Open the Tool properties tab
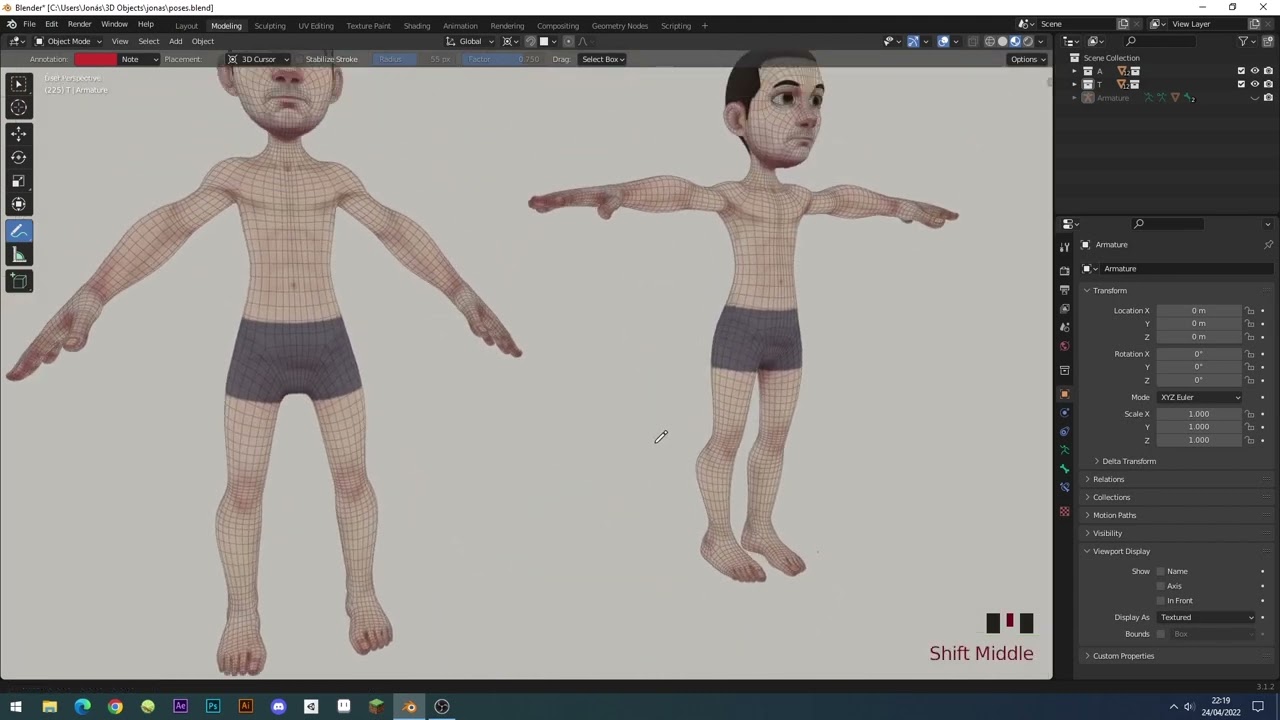The width and height of the screenshot is (1280, 720). pyautogui.click(x=1064, y=246)
